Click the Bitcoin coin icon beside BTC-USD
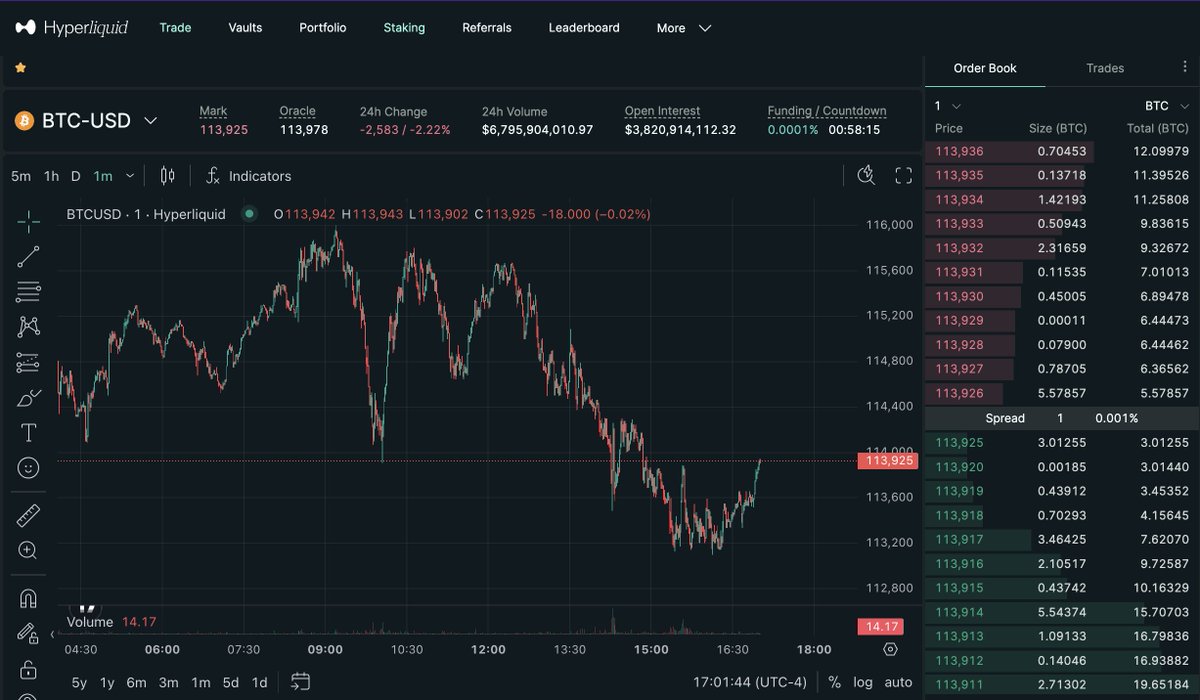 click(x=23, y=121)
